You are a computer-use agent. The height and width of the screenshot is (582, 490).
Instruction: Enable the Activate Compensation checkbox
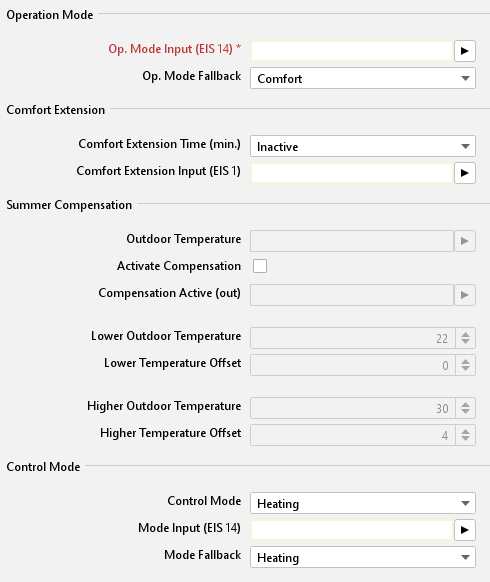(260, 266)
